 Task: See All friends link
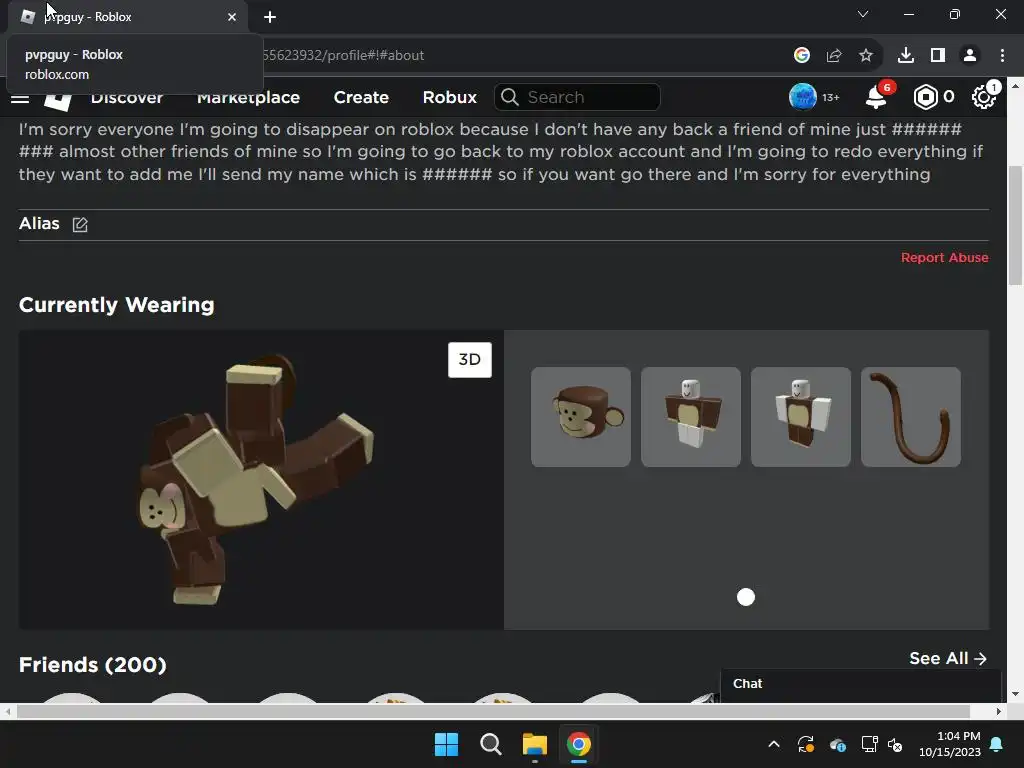[948, 658]
